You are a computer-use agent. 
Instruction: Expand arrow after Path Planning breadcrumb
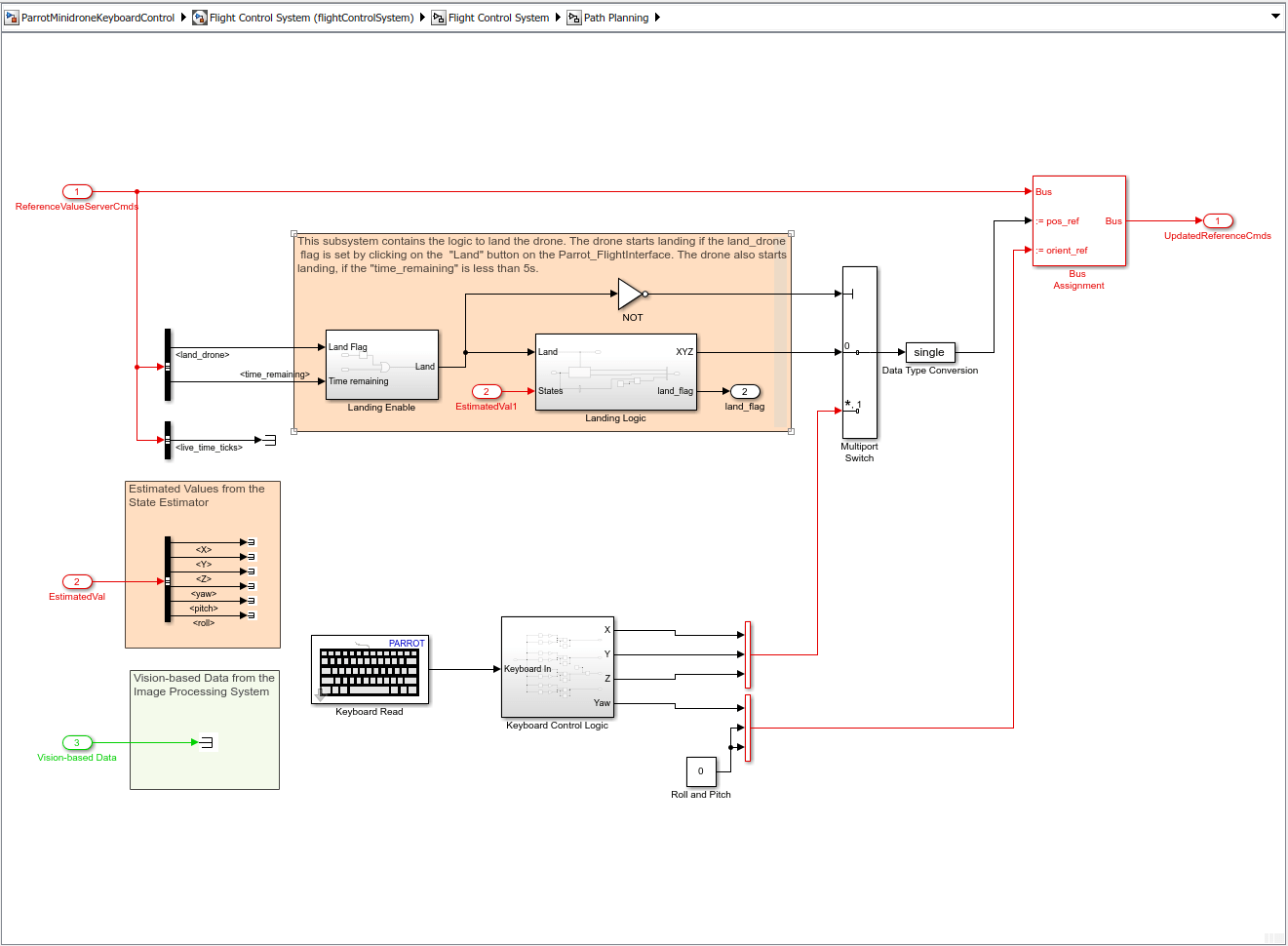657,18
